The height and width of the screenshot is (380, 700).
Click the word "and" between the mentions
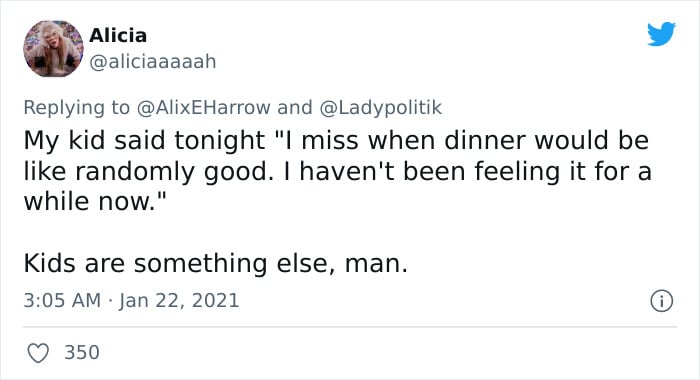point(295,108)
